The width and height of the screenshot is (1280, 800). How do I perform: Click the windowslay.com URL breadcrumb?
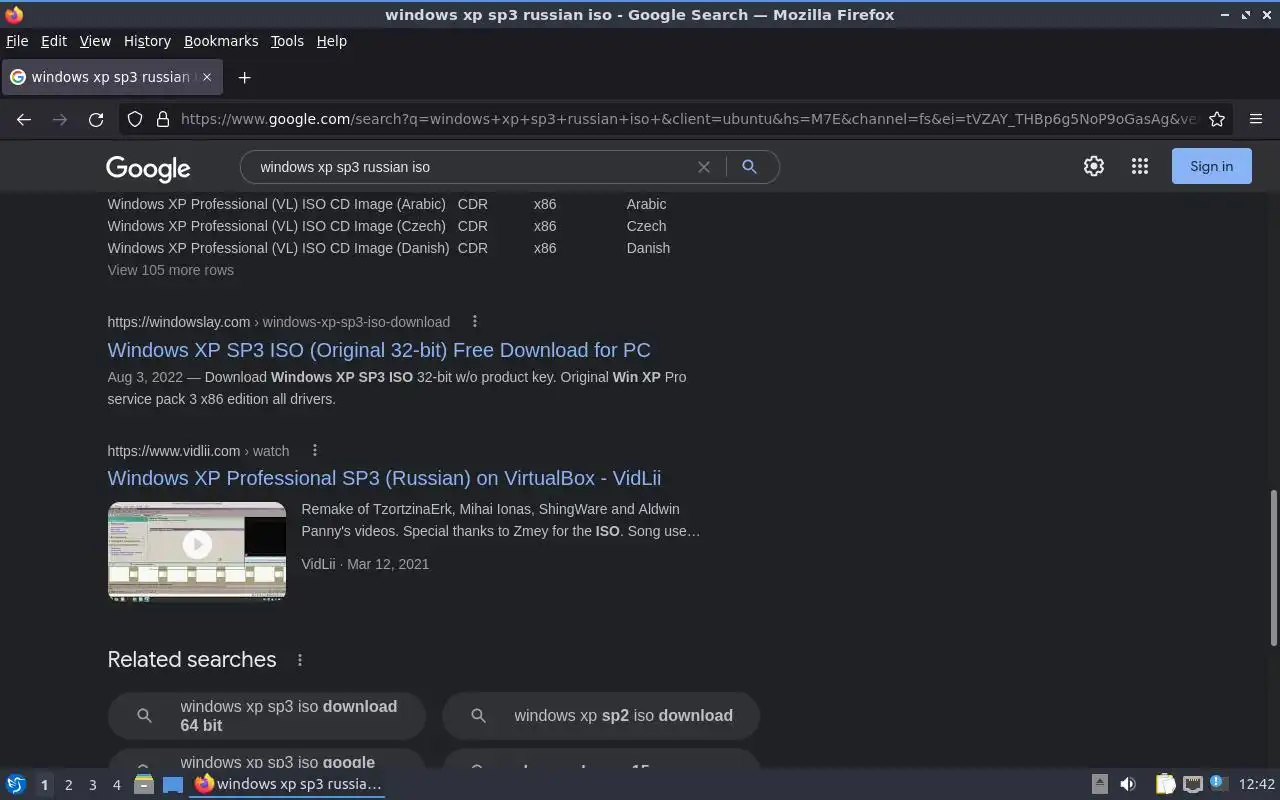(279, 322)
